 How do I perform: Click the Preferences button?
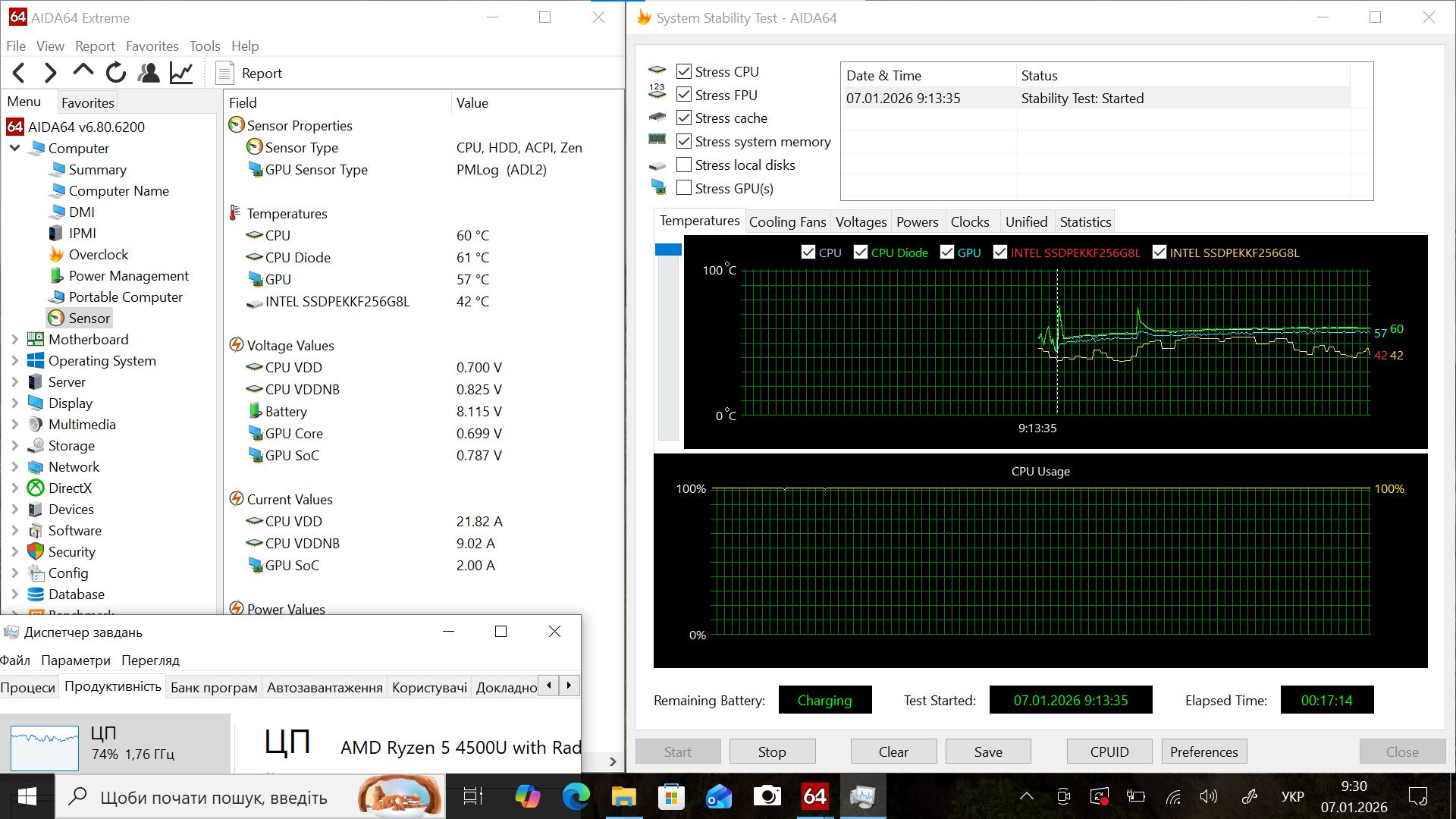tap(1203, 752)
